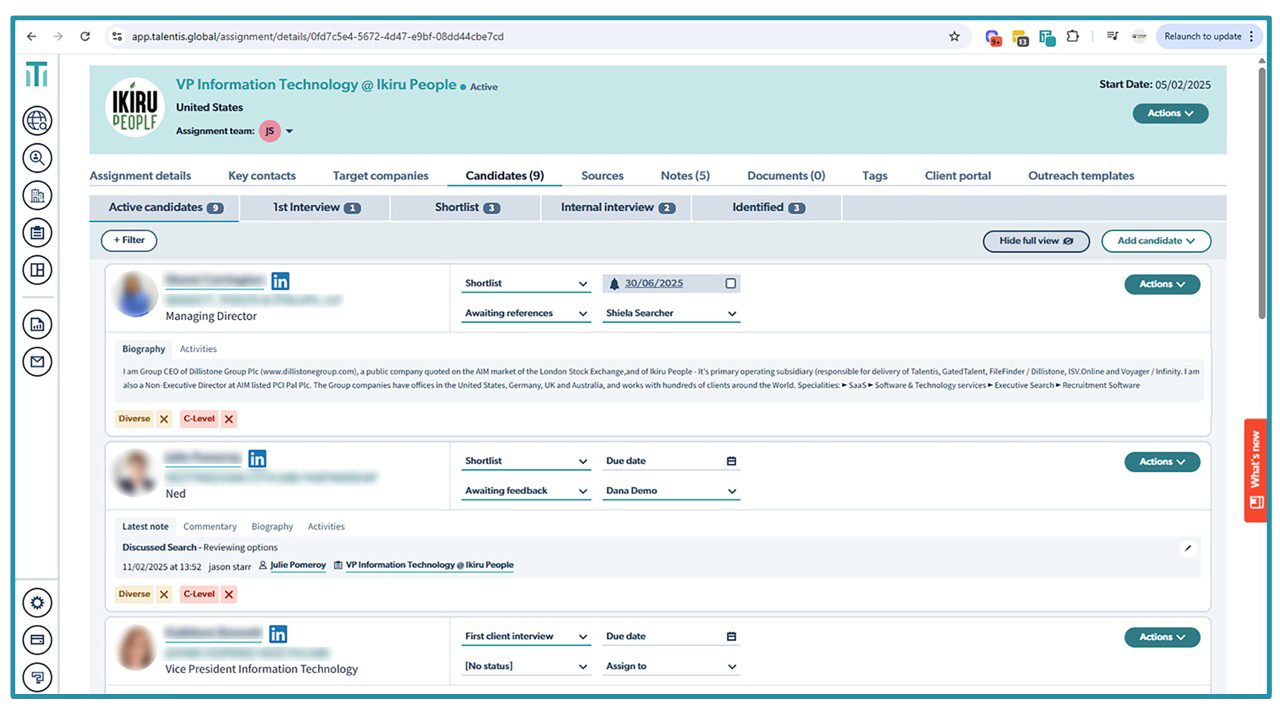The height and width of the screenshot is (720, 1280).
Task: Expand the Assignment team dropdown arrow
Action: tap(290, 131)
